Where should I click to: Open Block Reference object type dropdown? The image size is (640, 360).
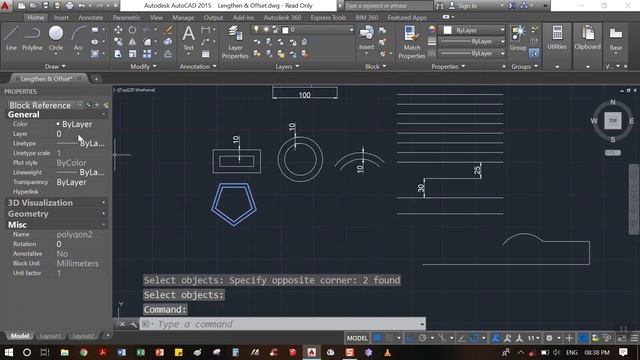45,105
